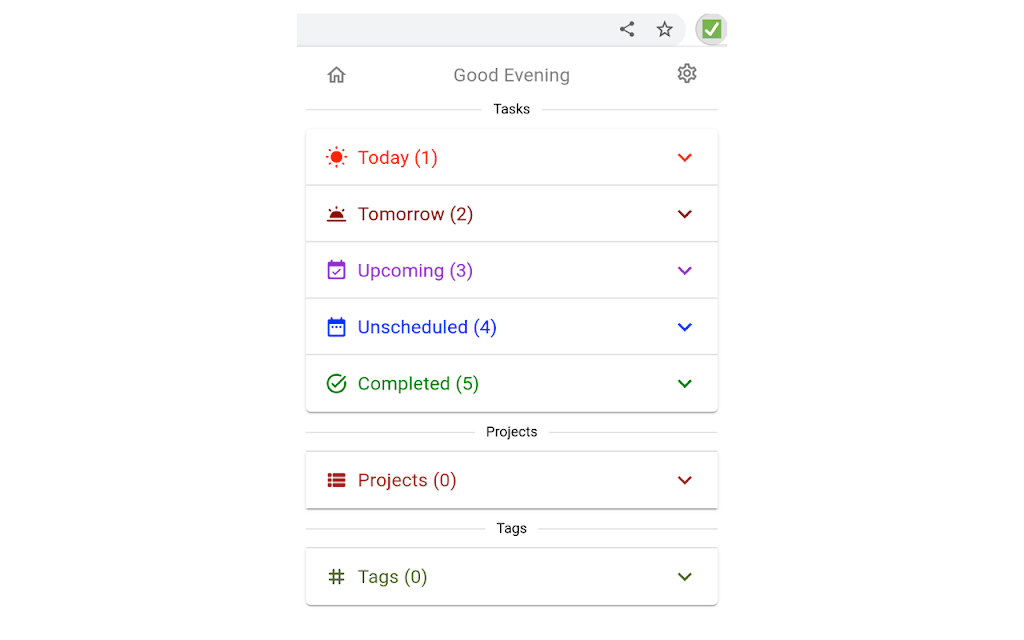
Task: Open settings gear icon
Action: click(x=686, y=73)
